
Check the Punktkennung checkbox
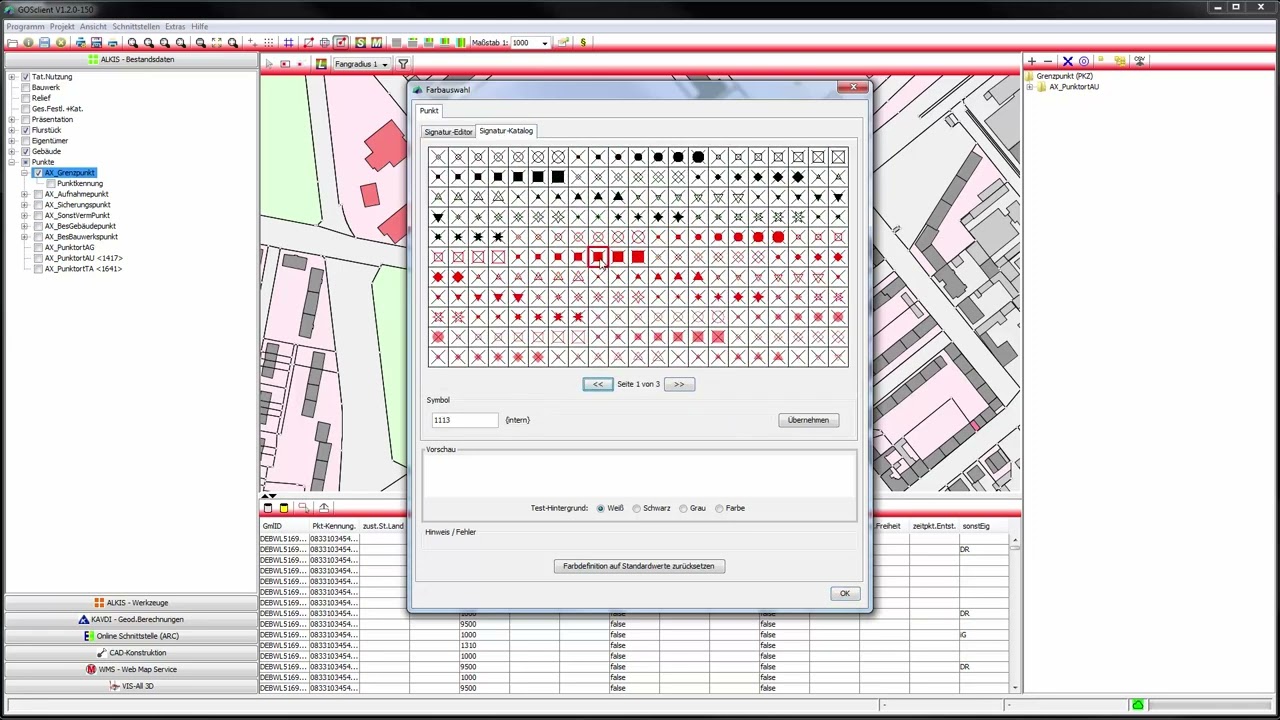coord(51,184)
